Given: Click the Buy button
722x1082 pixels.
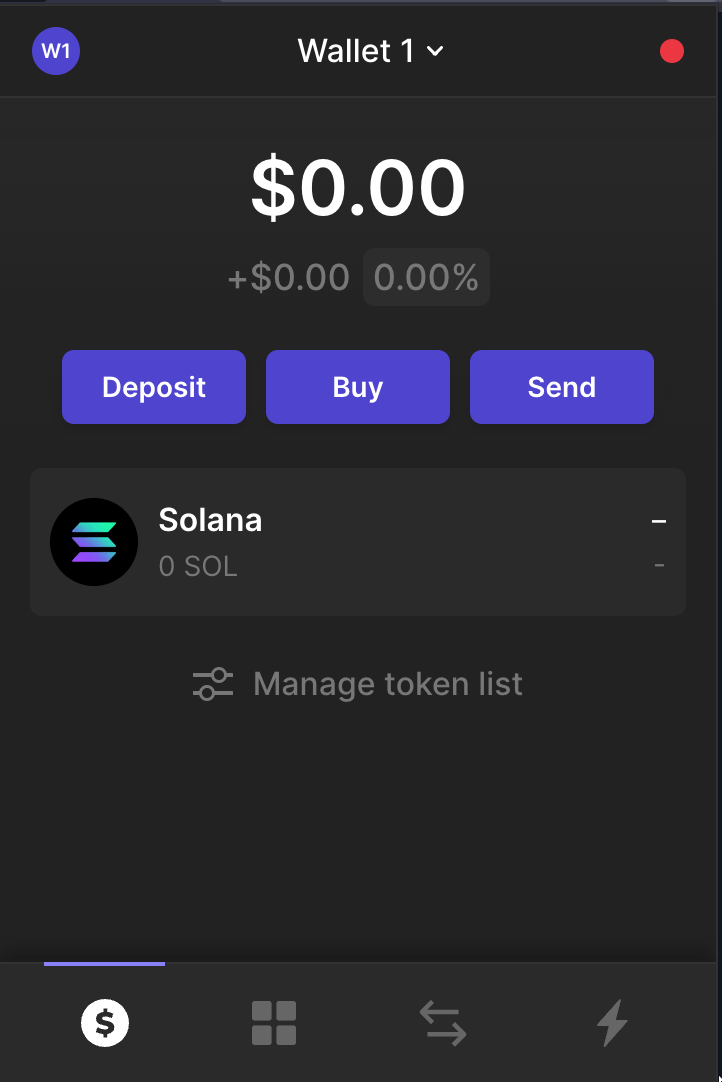Looking at the screenshot, I should pos(358,387).
